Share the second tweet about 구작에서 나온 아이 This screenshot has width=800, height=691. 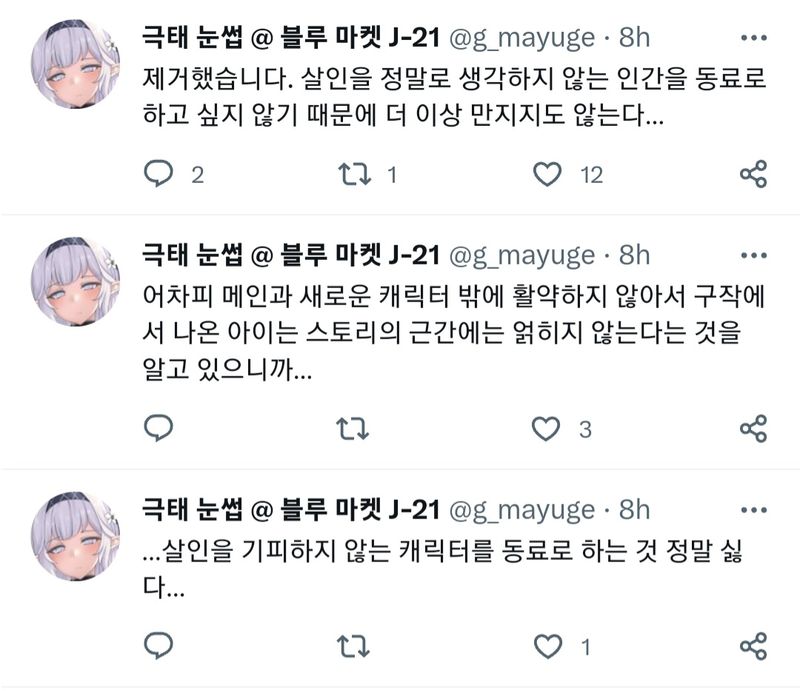[753, 428]
